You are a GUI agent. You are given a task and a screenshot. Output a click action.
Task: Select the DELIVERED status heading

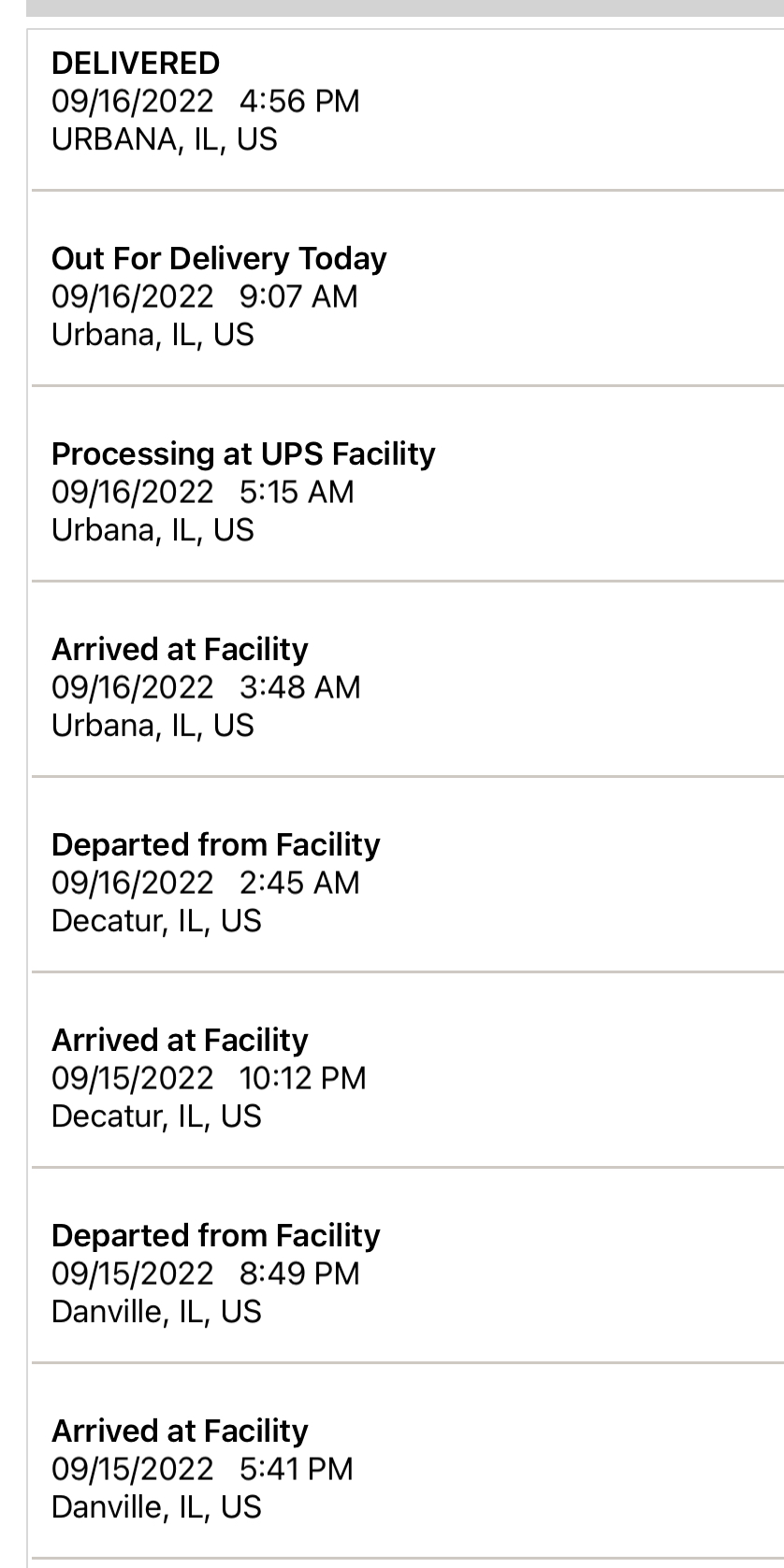(x=136, y=64)
